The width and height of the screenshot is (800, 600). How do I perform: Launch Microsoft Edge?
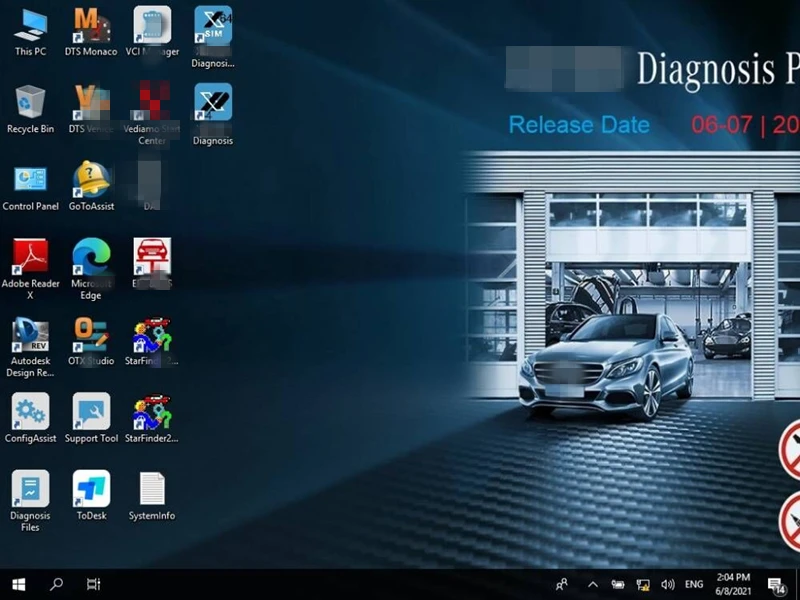click(x=91, y=268)
